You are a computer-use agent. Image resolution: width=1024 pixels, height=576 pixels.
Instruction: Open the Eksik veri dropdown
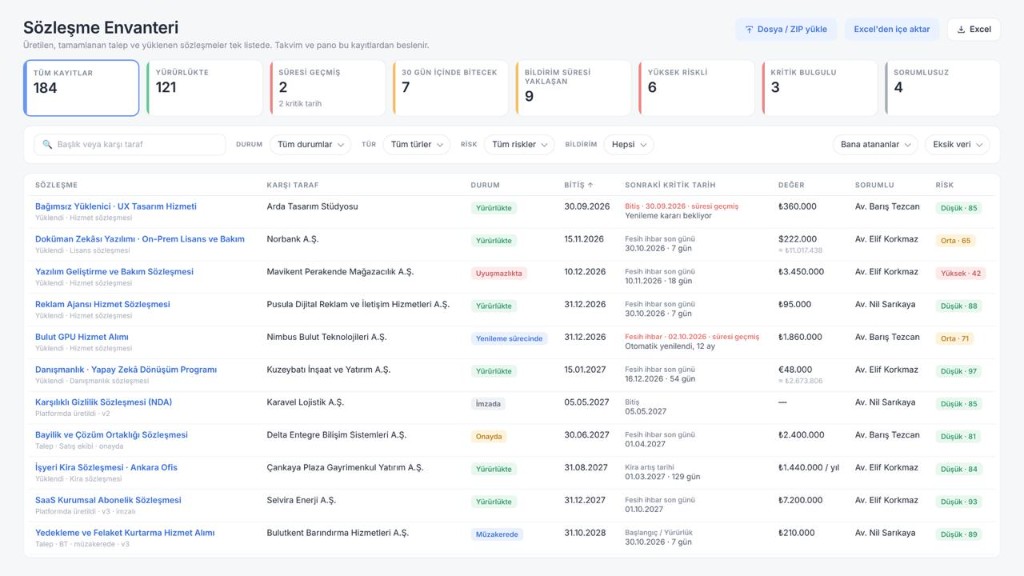(957, 144)
